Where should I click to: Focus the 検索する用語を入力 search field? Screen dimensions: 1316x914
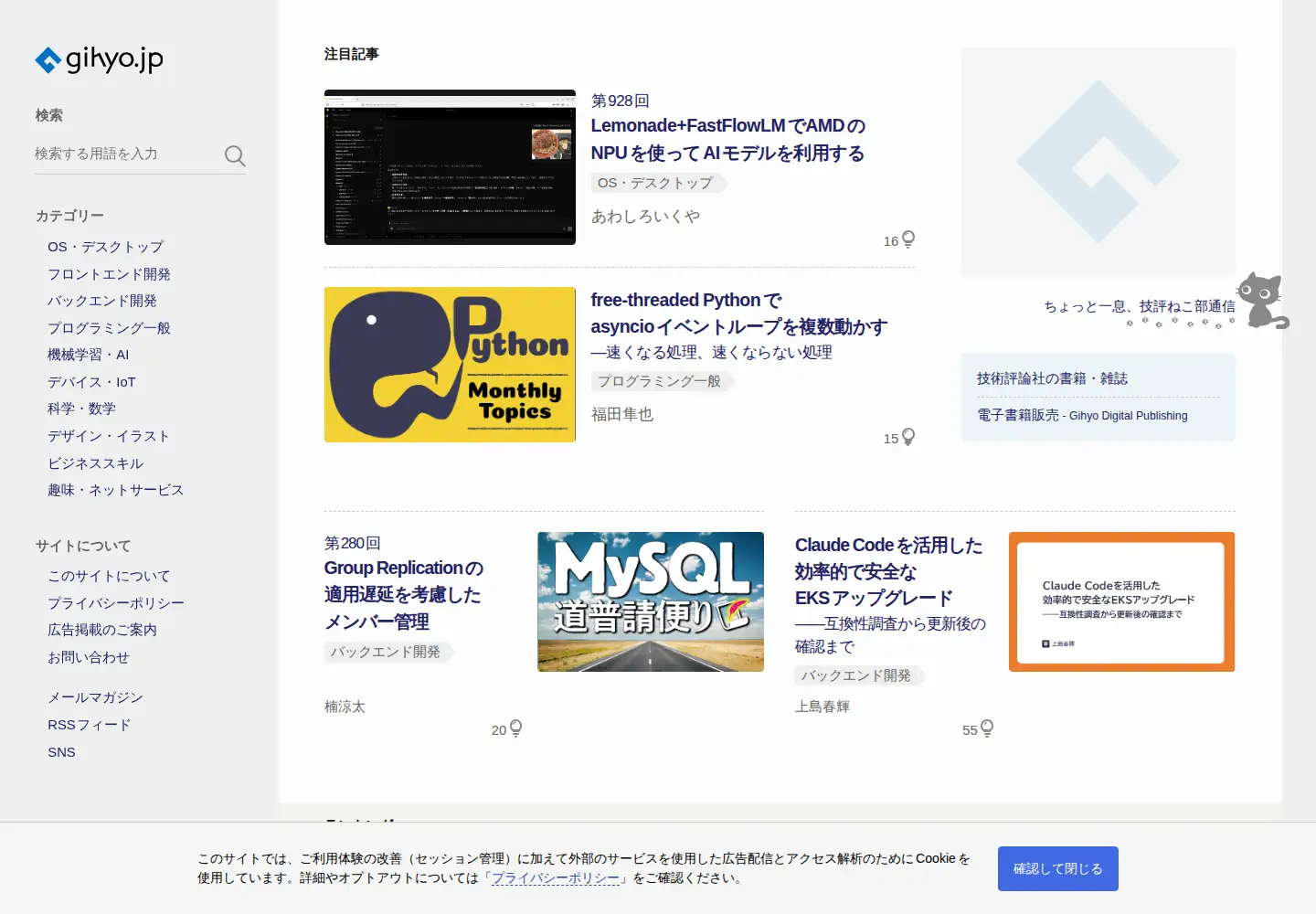[x=126, y=154]
